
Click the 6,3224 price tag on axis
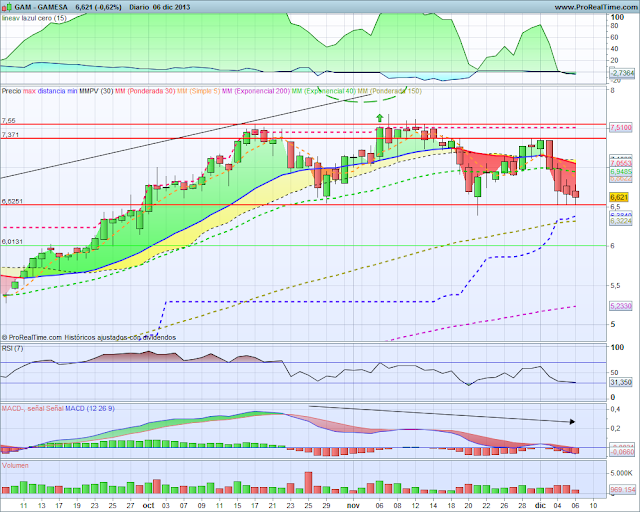(621, 220)
